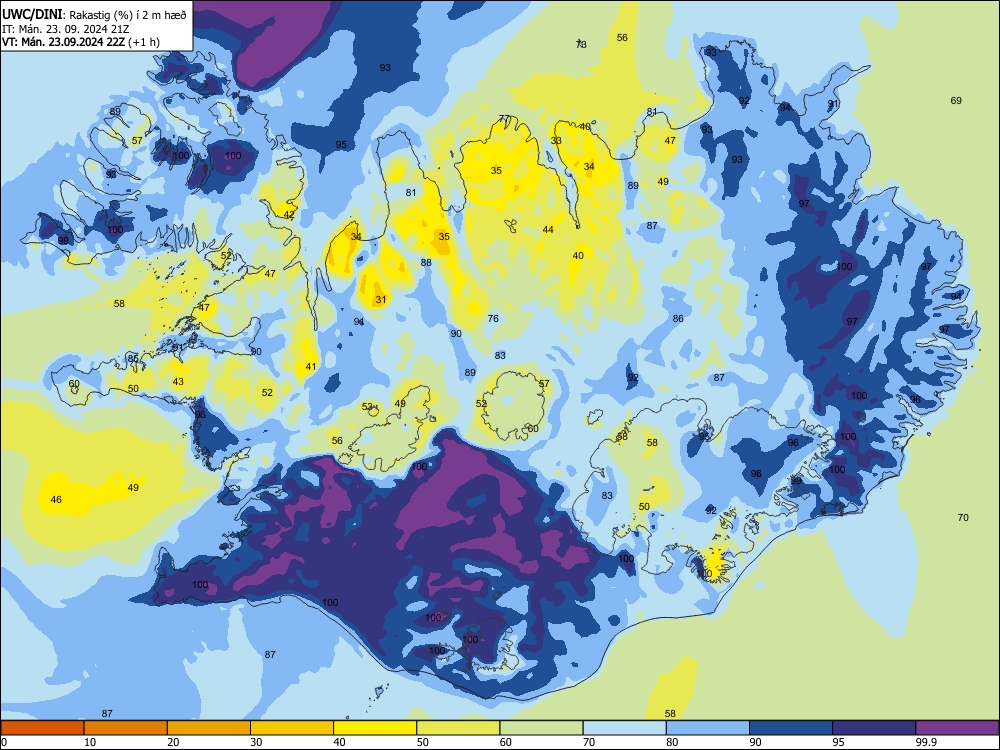Click the '70' value in the southeast sea
The width and height of the screenshot is (1000, 750).
[x=963, y=517]
